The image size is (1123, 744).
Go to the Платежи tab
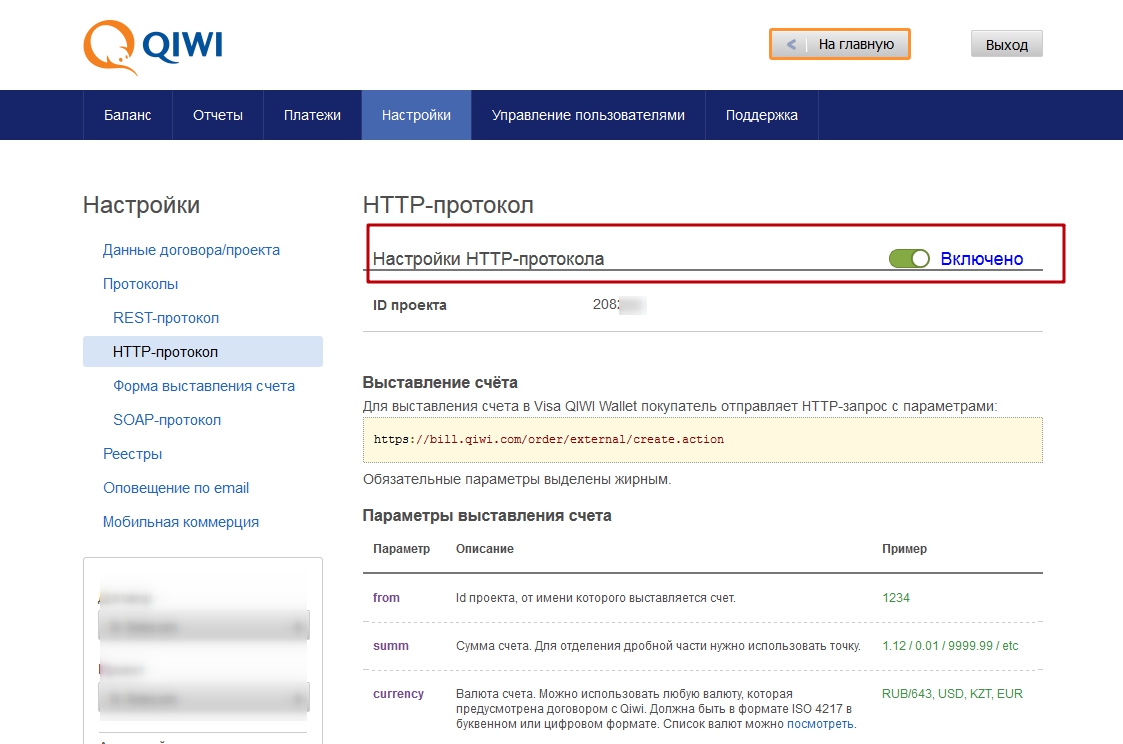312,115
